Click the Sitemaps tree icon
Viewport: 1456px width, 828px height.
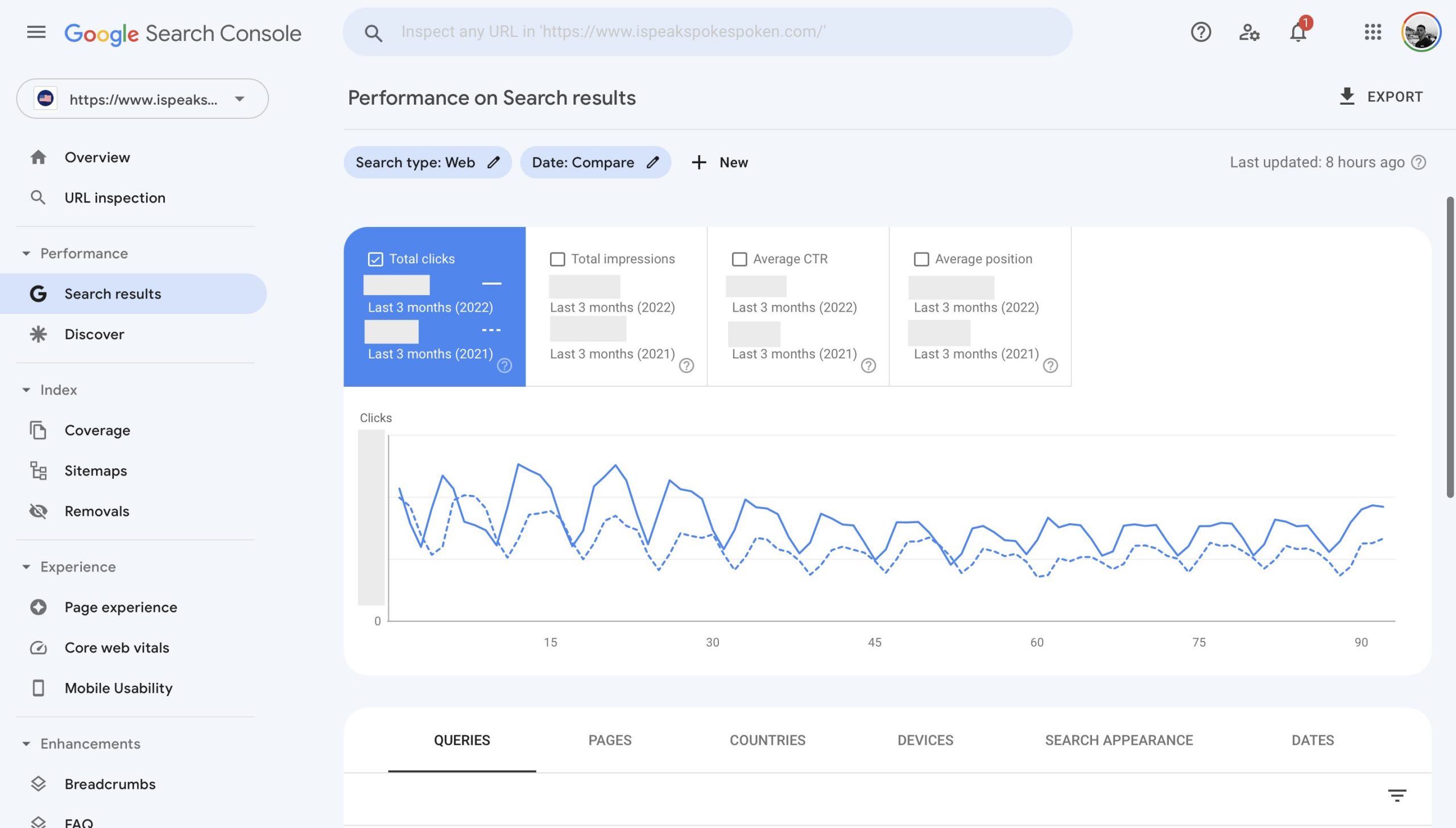[38, 471]
